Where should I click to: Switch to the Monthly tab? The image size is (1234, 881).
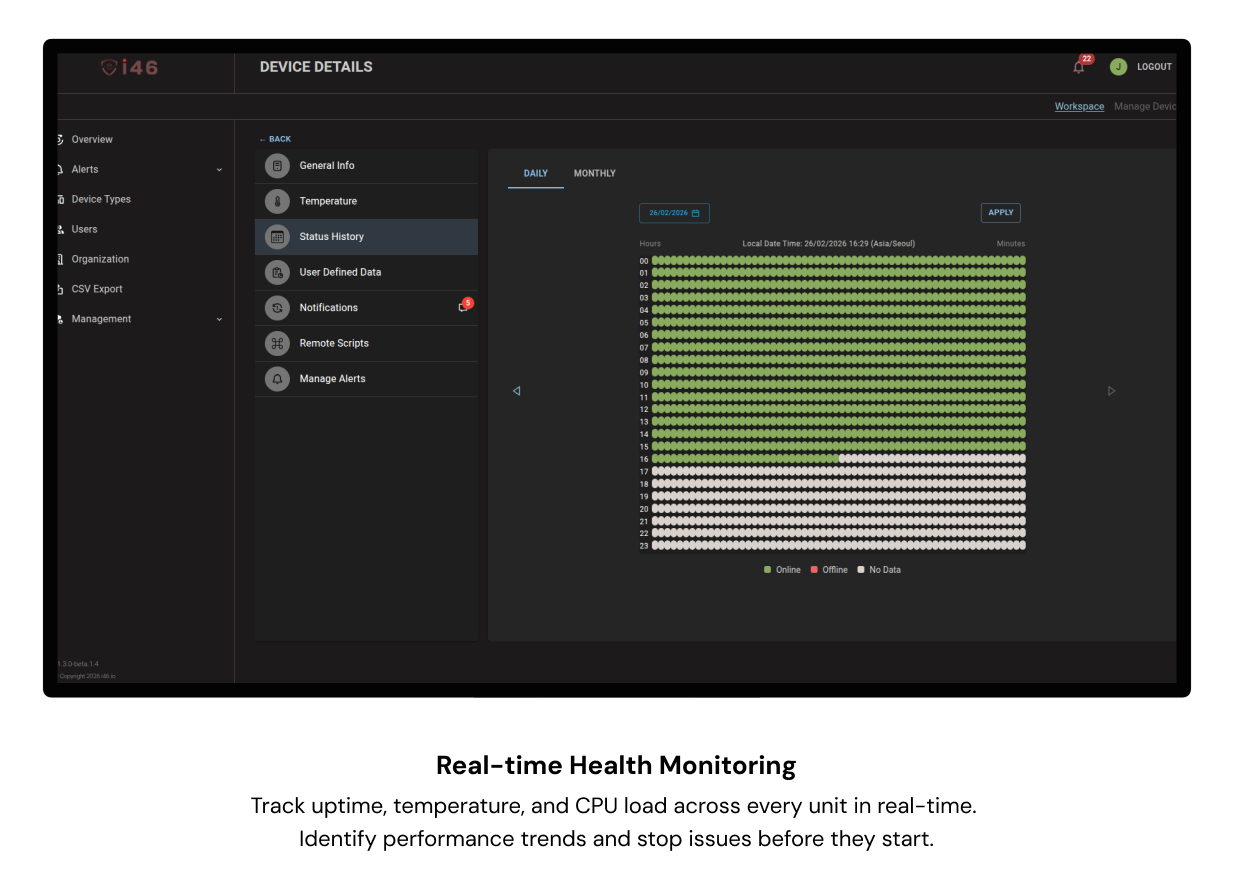point(594,174)
